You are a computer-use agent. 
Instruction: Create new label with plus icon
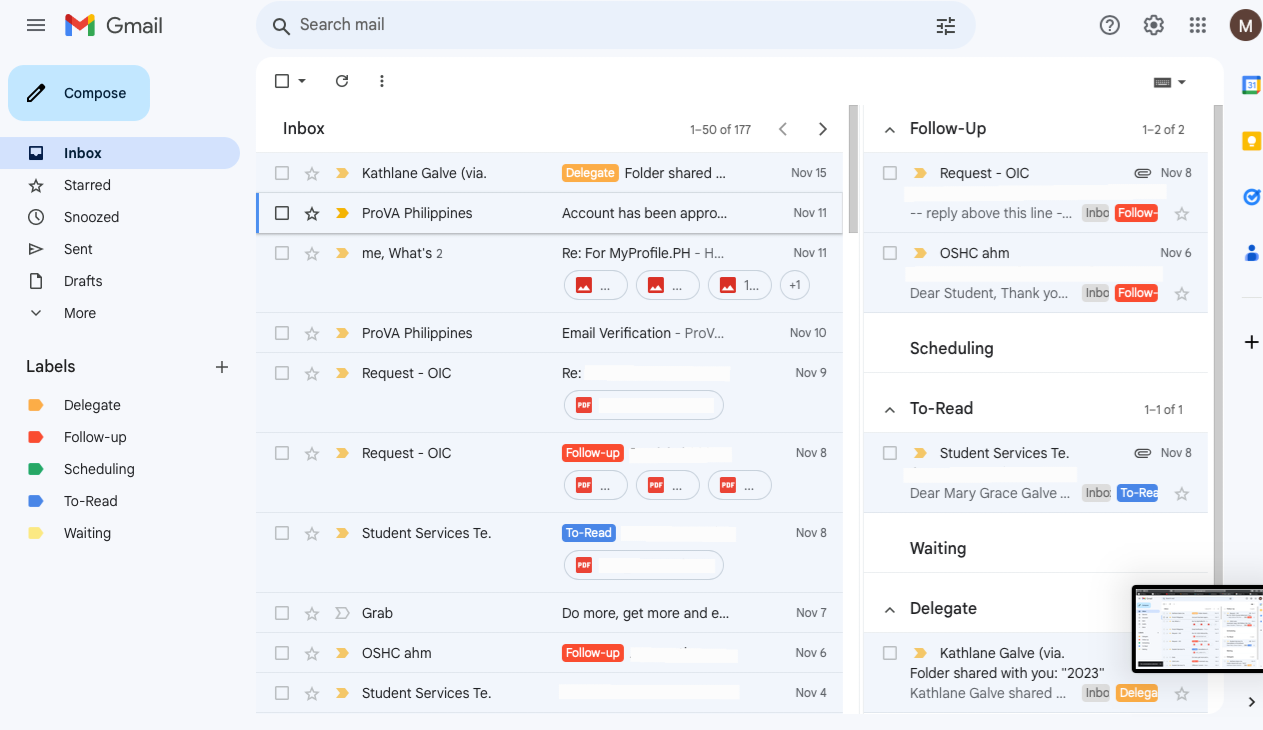(x=222, y=367)
